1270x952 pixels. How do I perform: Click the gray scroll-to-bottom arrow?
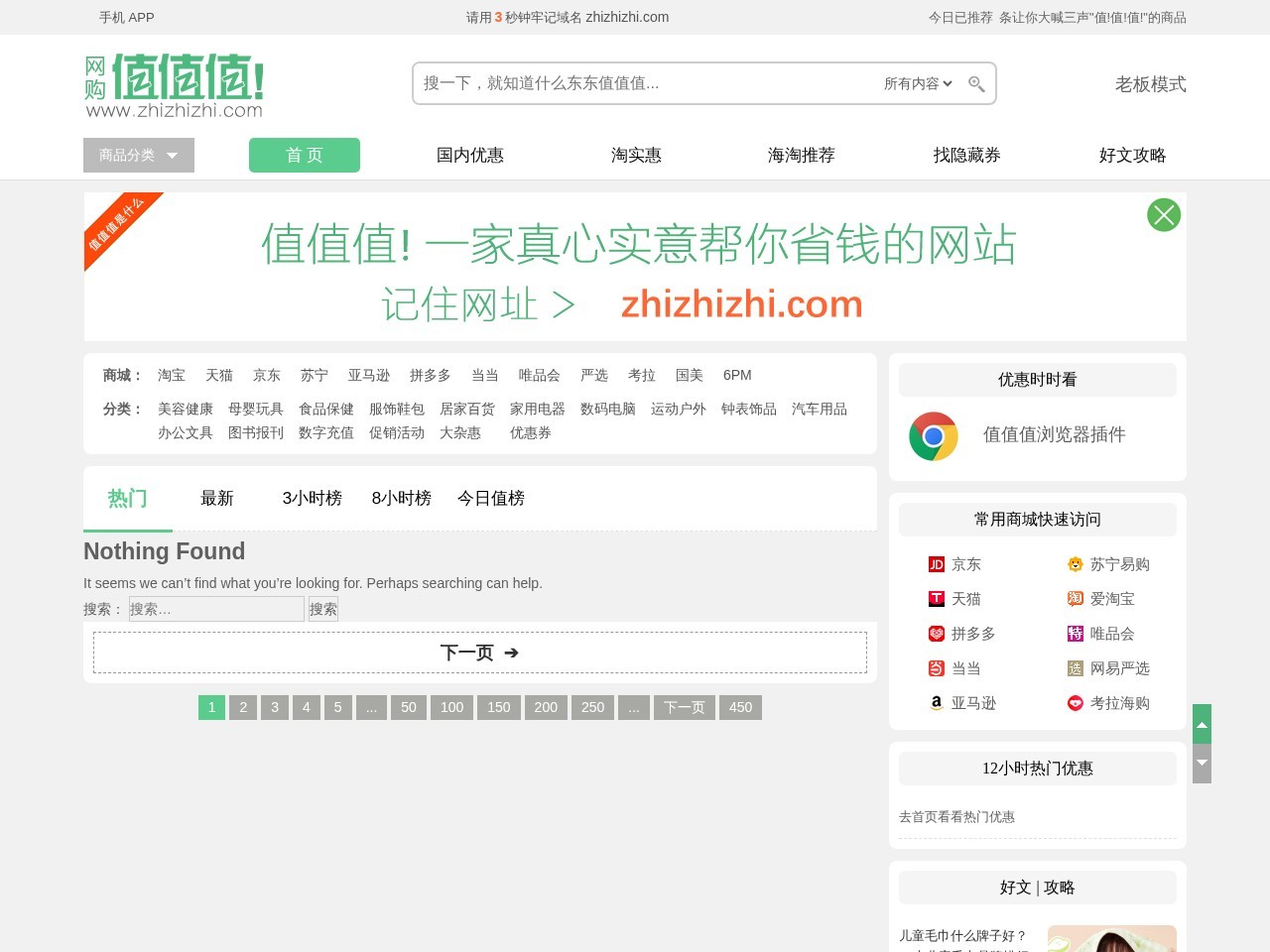tap(1202, 764)
